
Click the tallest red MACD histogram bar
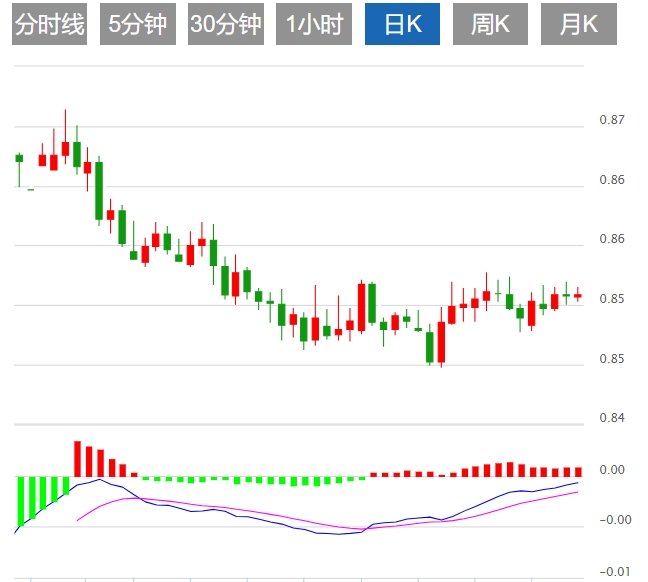click(77, 459)
